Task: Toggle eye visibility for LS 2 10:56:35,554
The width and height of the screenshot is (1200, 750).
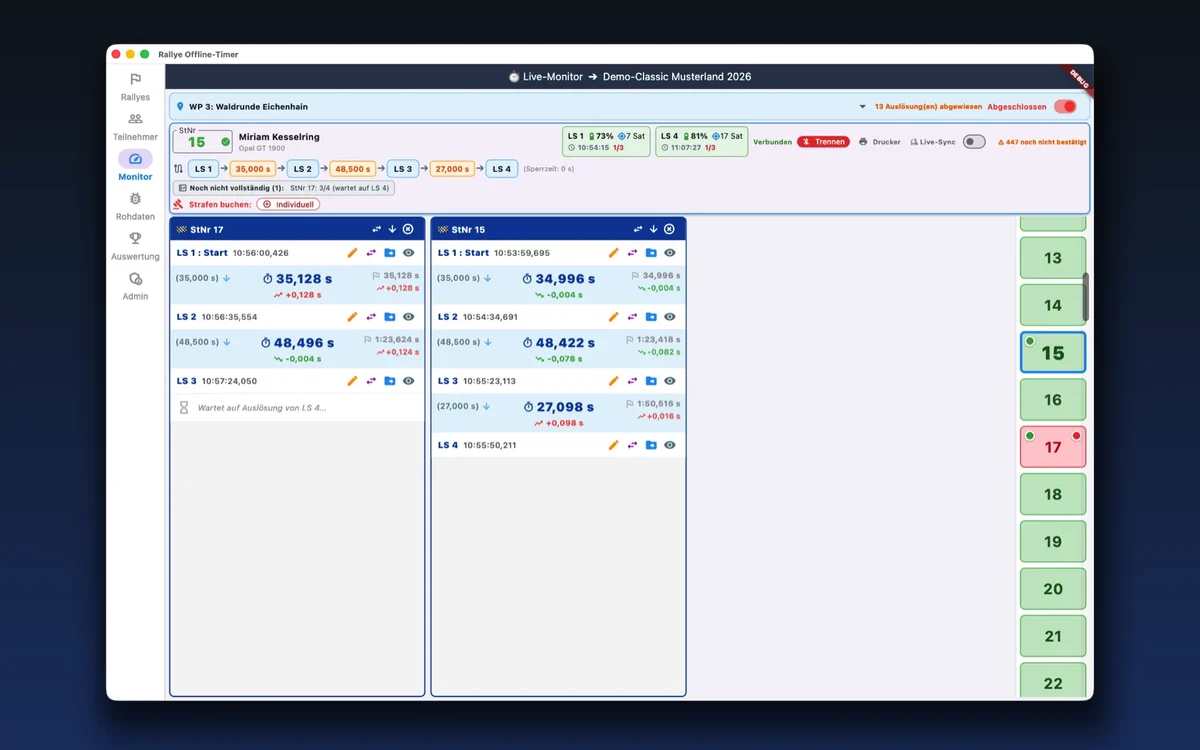Action: 408,317
